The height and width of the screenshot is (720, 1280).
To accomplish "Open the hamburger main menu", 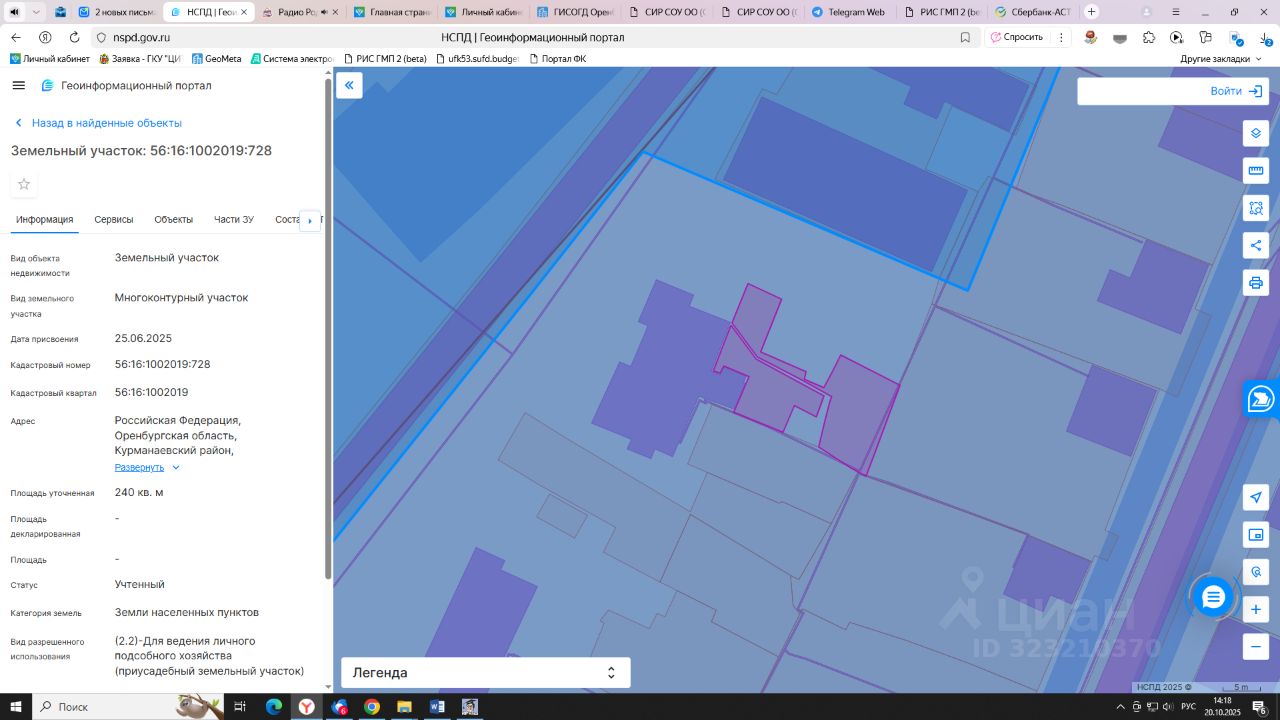I will 18,86.
